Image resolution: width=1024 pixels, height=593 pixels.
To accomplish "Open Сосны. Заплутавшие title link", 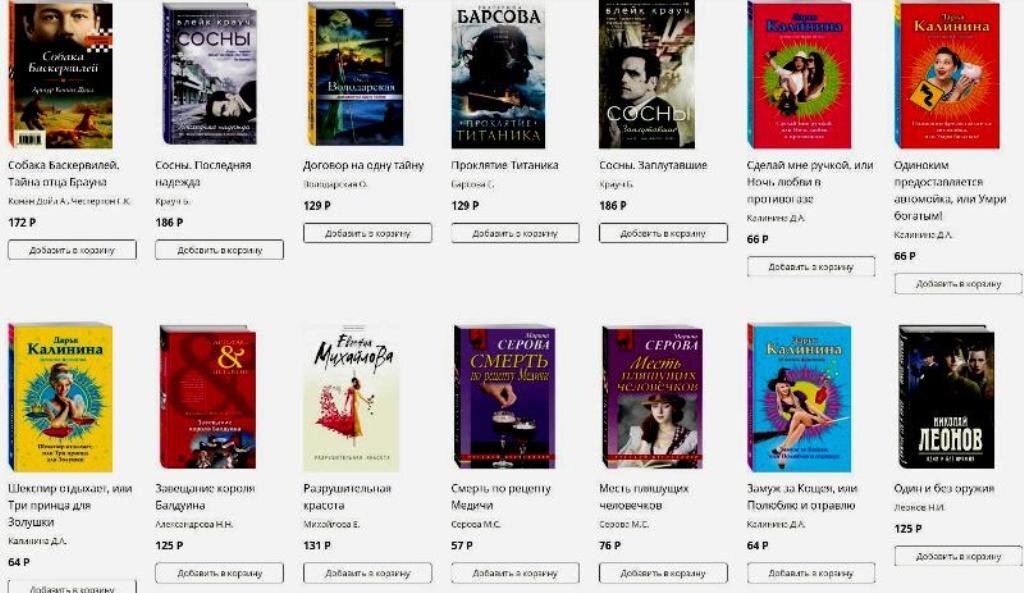I will coord(653,165).
